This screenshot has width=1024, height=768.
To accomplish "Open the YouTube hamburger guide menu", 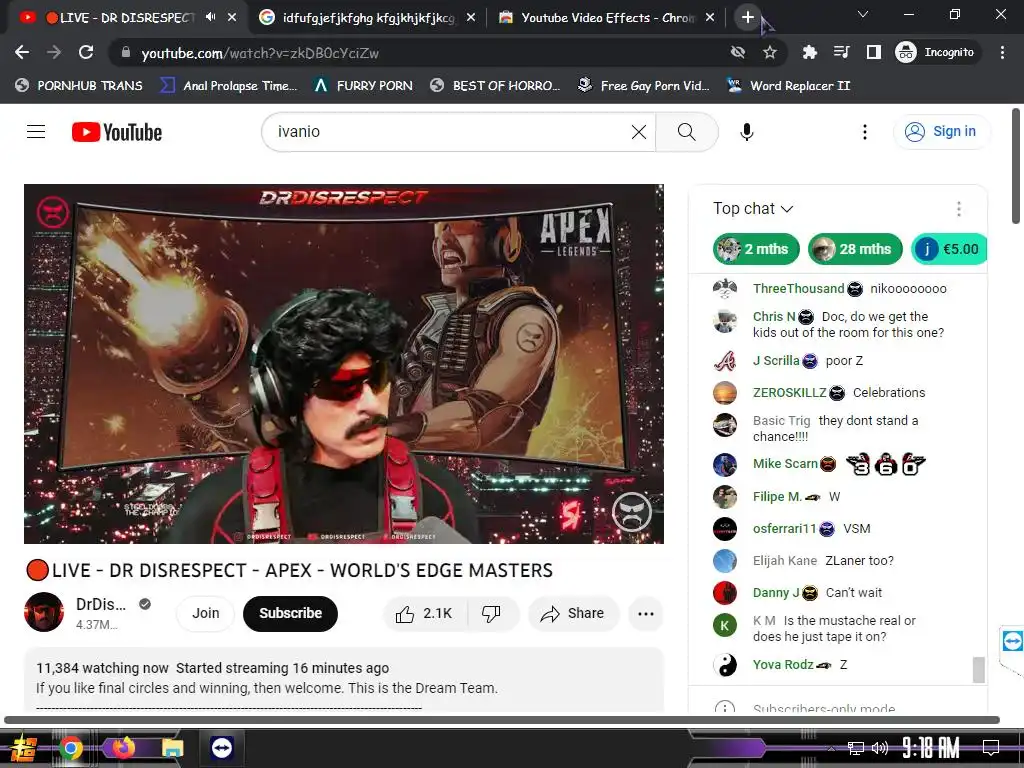I will click(36, 132).
